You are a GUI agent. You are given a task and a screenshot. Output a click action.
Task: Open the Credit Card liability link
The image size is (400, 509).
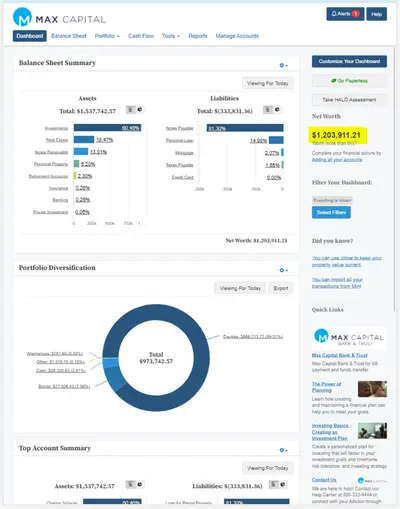coord(183,177)
